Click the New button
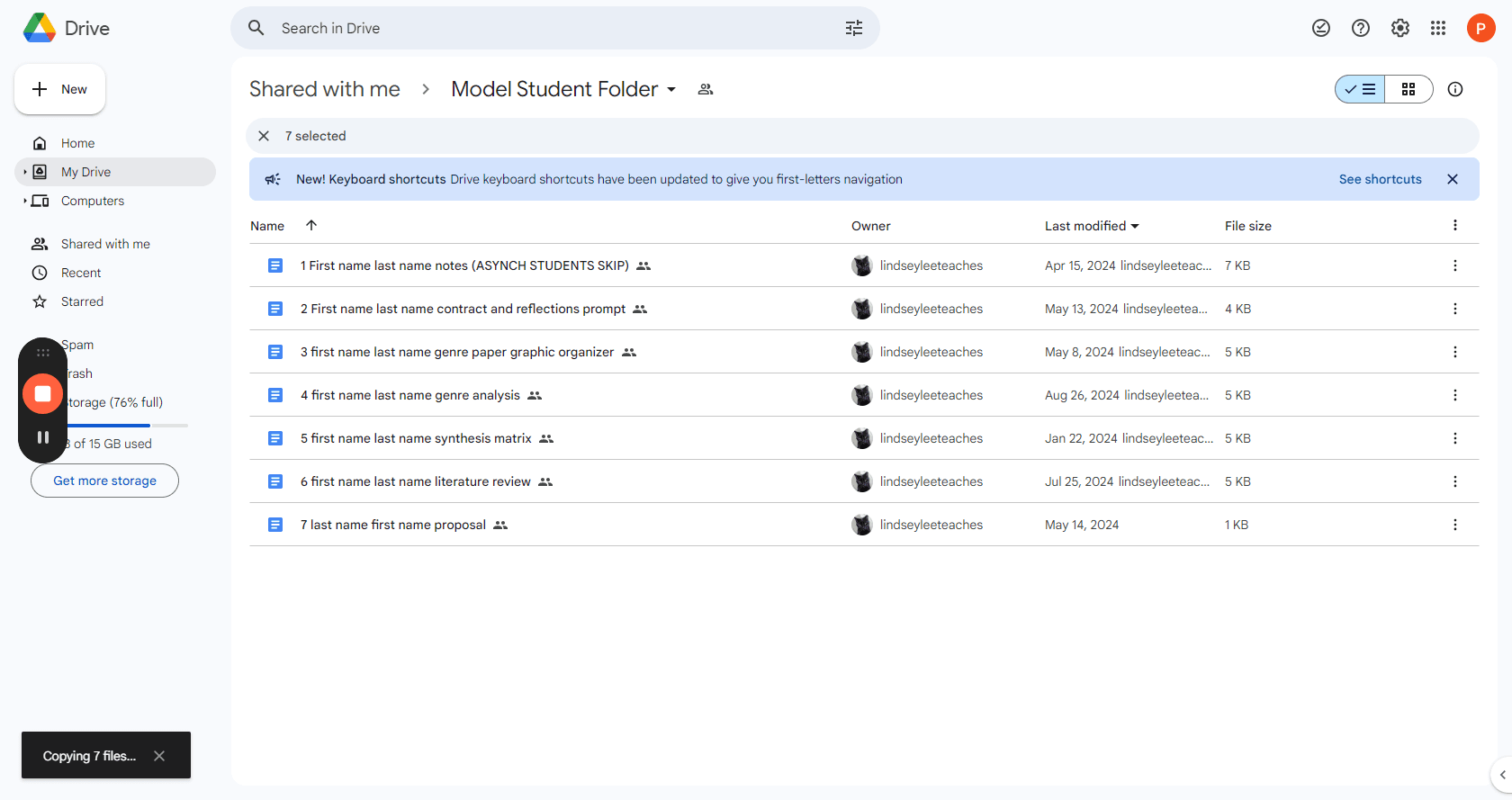1512x800 pixels. pos(59,89)
